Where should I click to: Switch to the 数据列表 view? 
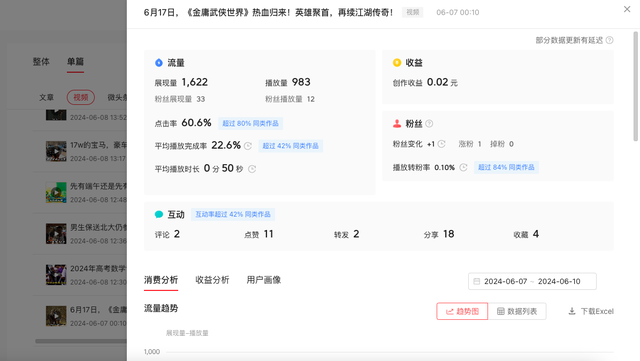517,311
